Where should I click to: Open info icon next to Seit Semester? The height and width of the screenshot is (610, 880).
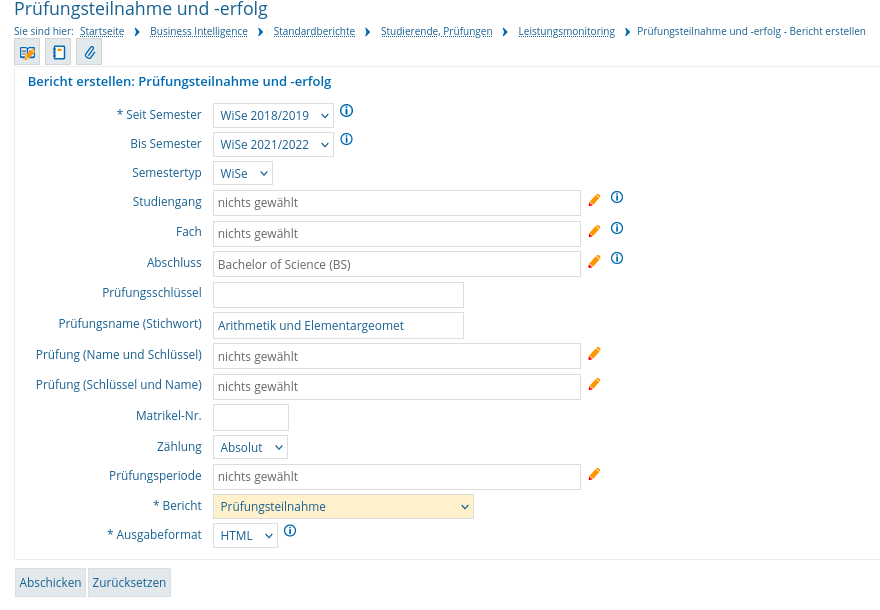pos(347,111)
